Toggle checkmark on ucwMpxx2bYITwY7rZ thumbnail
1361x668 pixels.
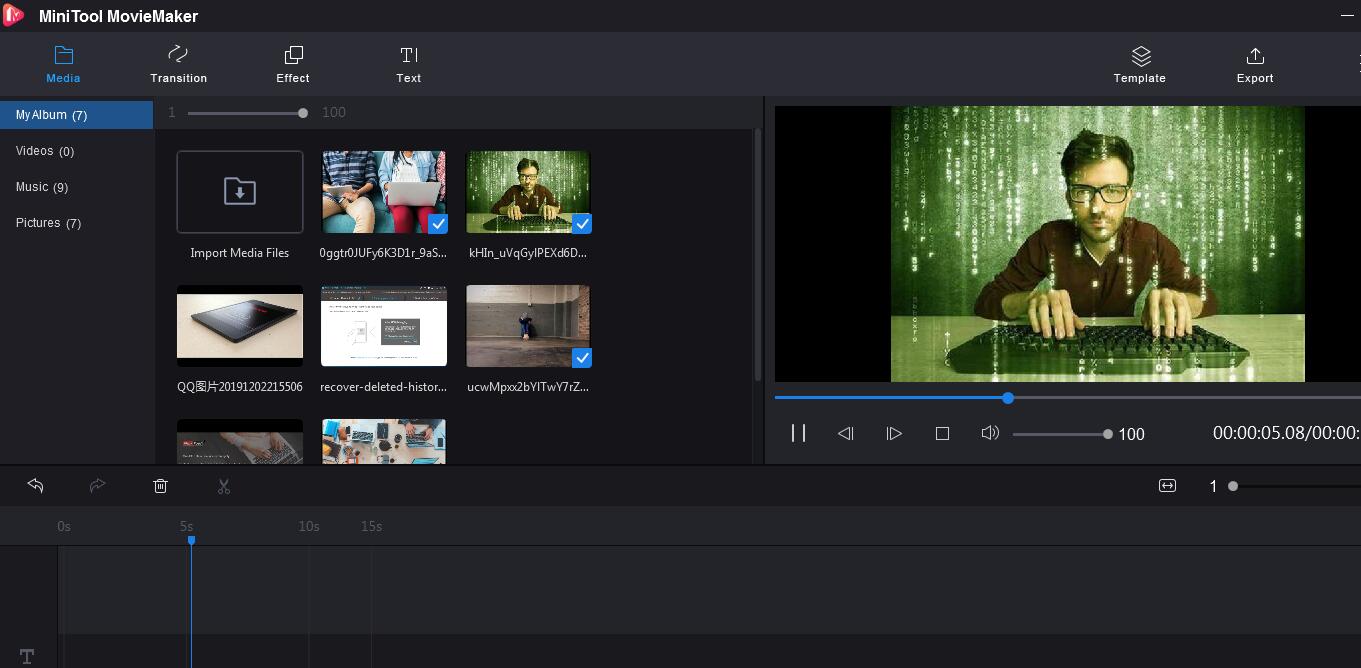click(581, 357)
